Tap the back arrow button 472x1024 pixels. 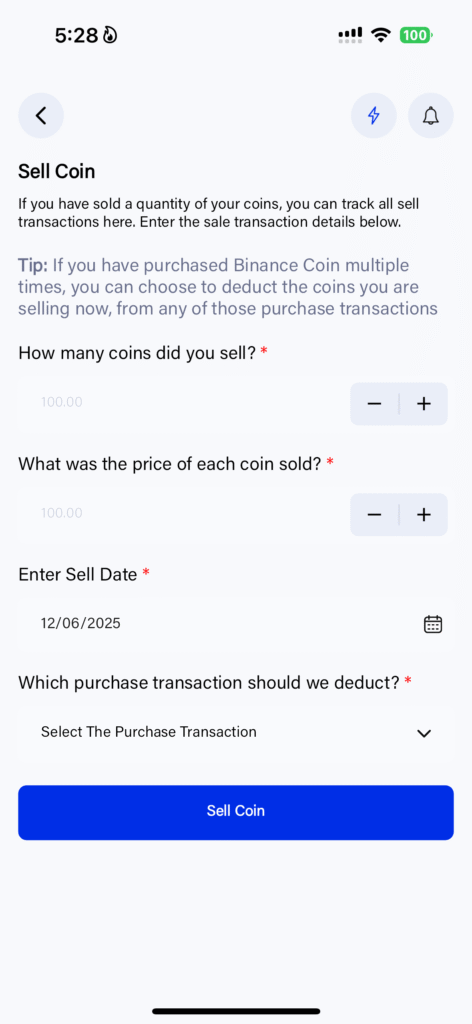[40, 116]
